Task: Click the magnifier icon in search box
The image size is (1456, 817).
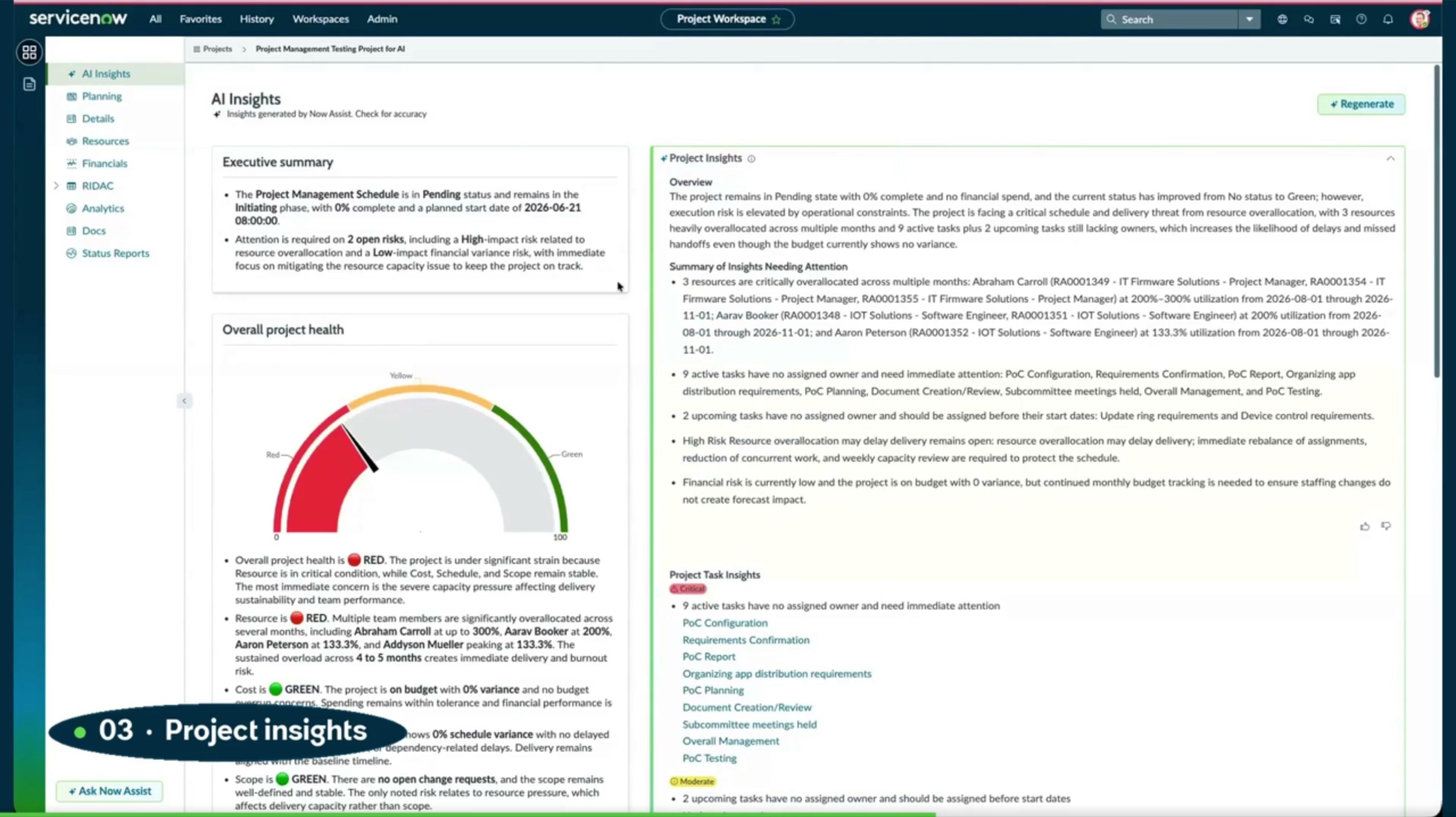Action: [1111, 19]
